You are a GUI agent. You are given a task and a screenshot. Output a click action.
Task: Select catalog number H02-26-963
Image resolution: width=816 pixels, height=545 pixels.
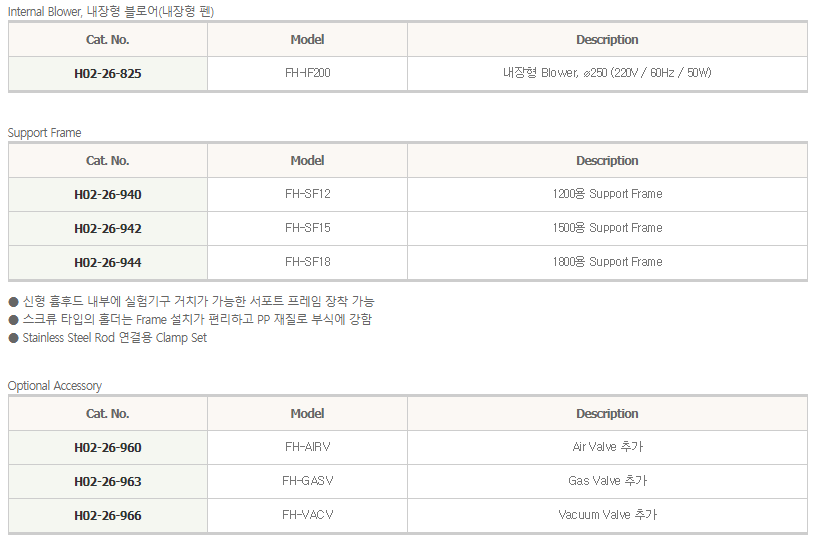(108, 481)
